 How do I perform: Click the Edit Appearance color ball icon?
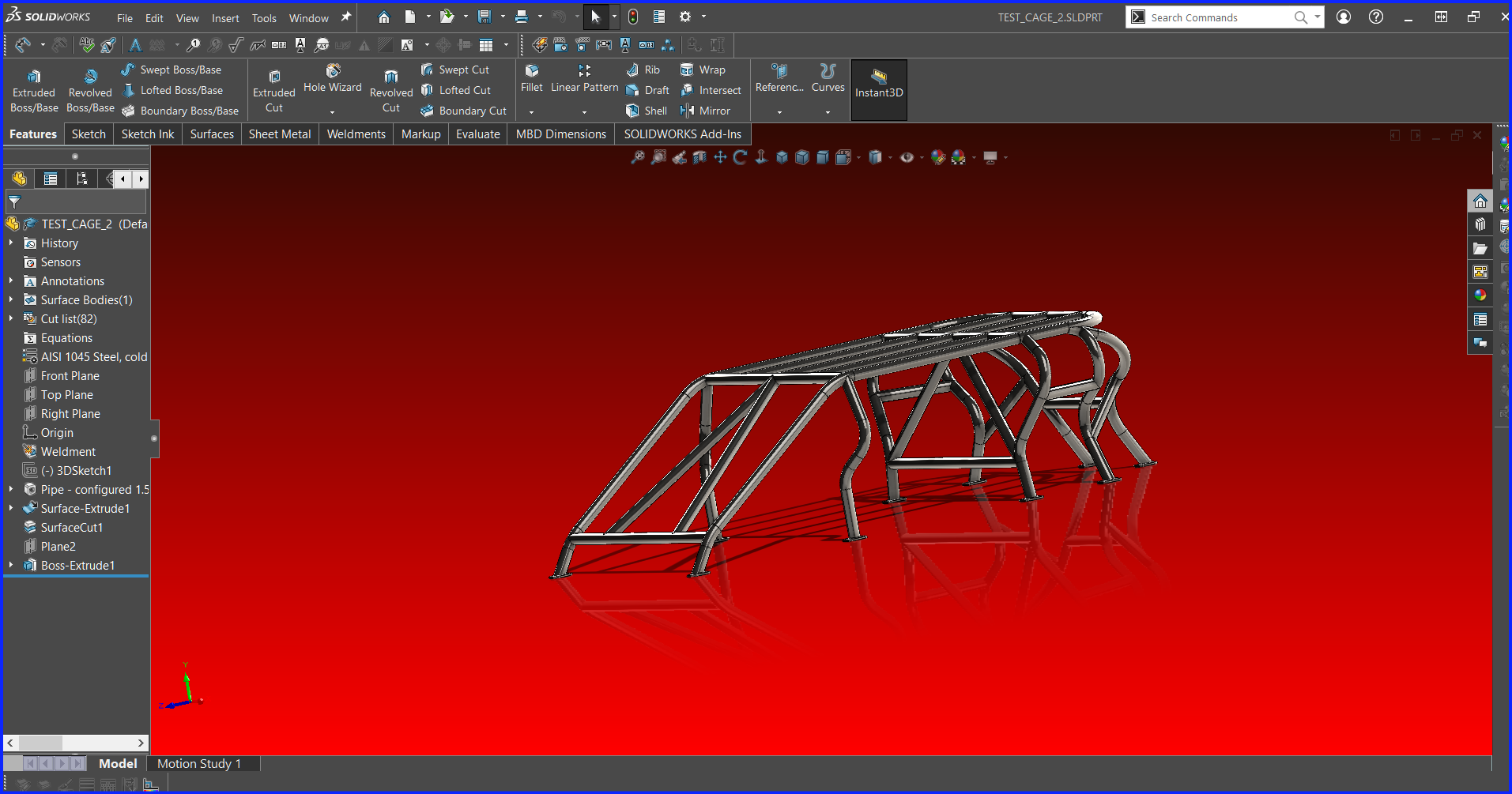point(938,157)
